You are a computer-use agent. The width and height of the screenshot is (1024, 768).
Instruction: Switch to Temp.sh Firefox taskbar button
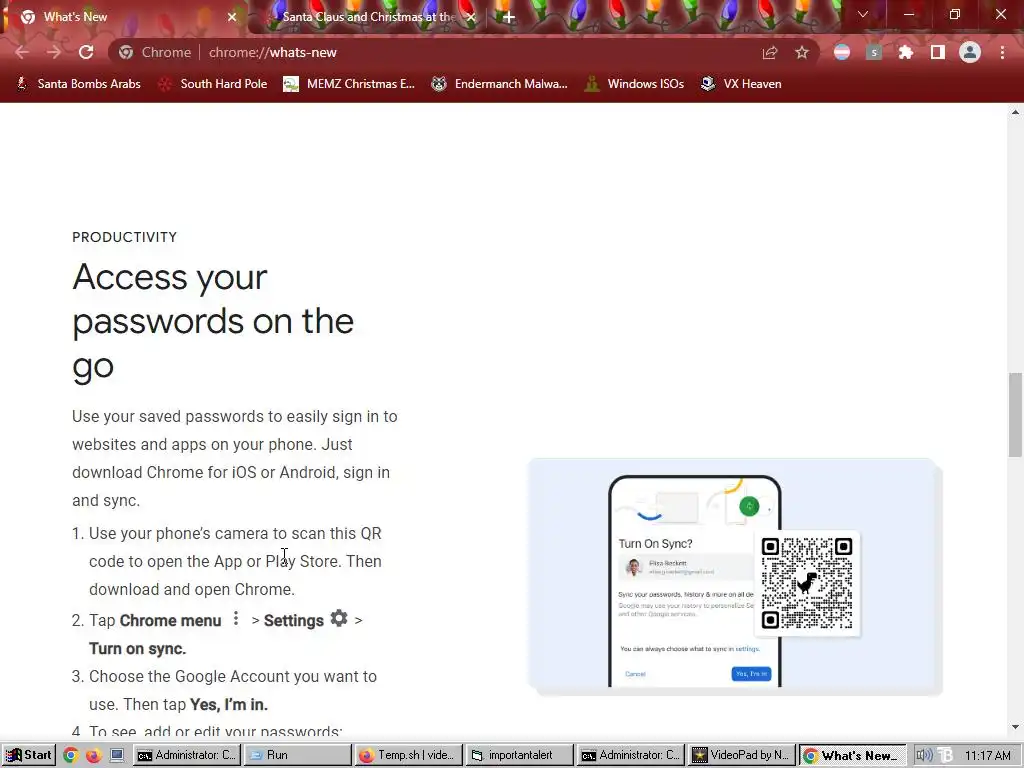tap(408, 755)
